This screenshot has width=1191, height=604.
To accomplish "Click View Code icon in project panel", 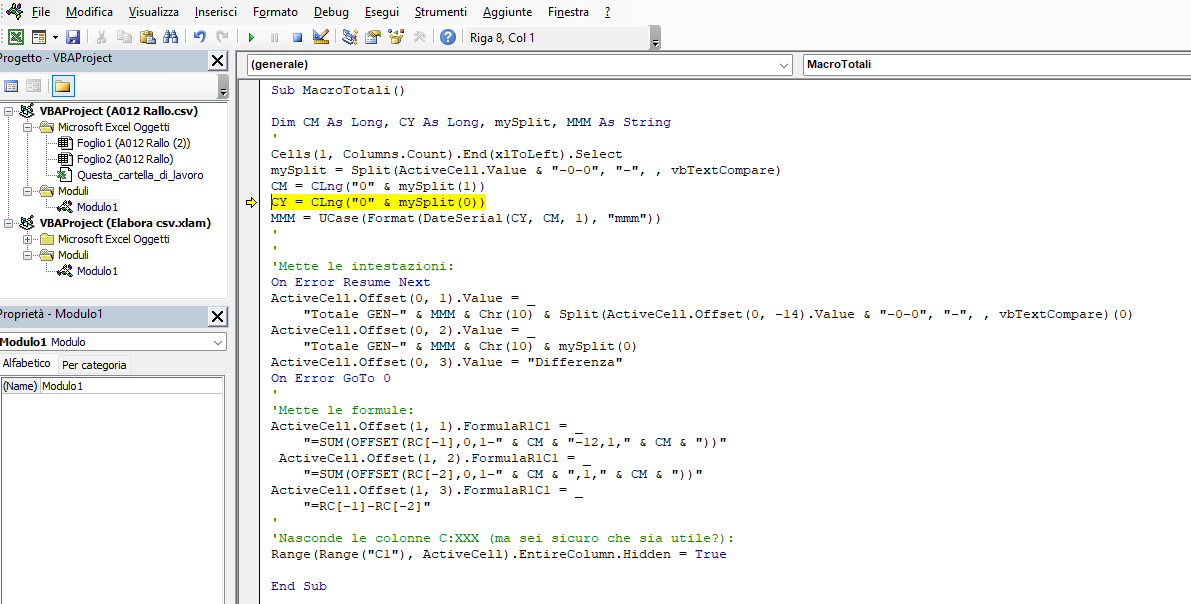I will coord(11,86).
